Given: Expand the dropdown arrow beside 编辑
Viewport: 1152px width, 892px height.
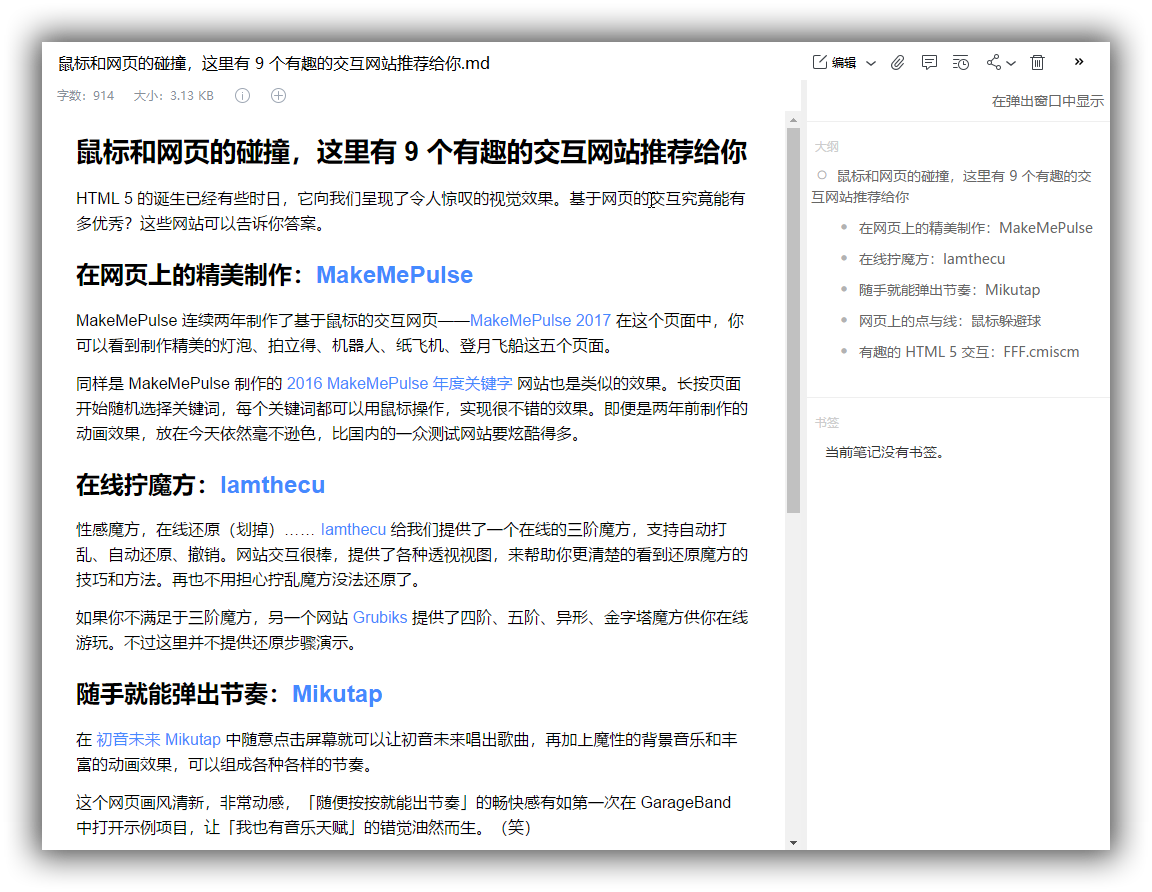Looking at the screenshot, I should (x=871, y=63).
